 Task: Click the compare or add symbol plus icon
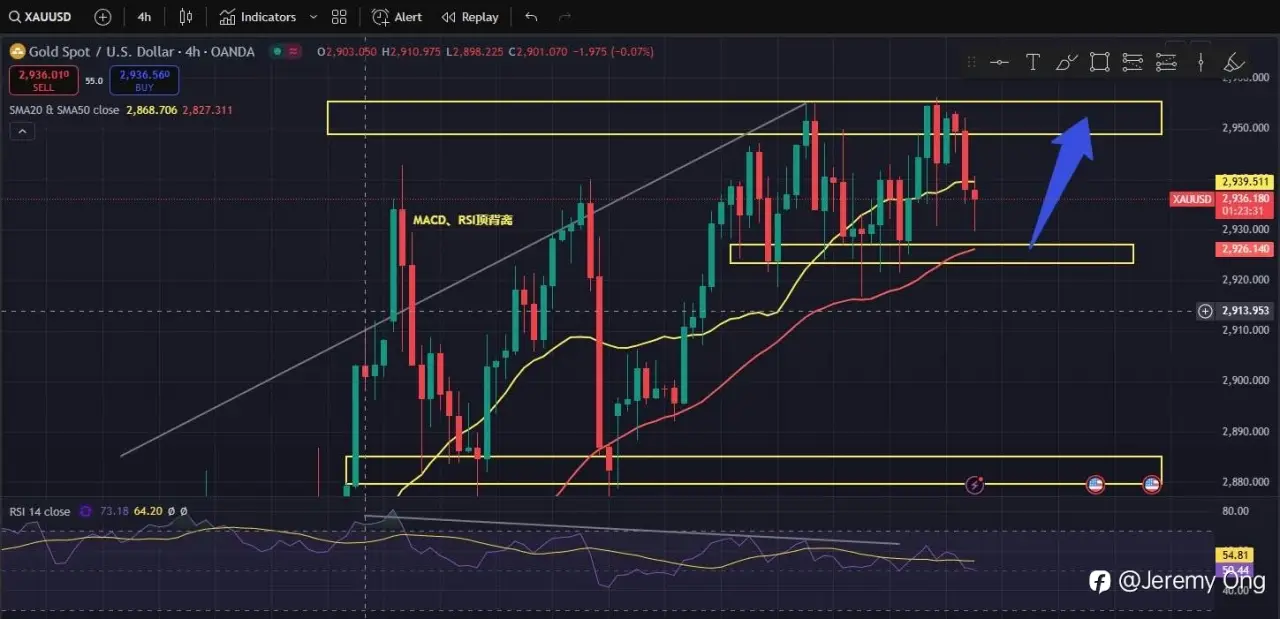102,17
